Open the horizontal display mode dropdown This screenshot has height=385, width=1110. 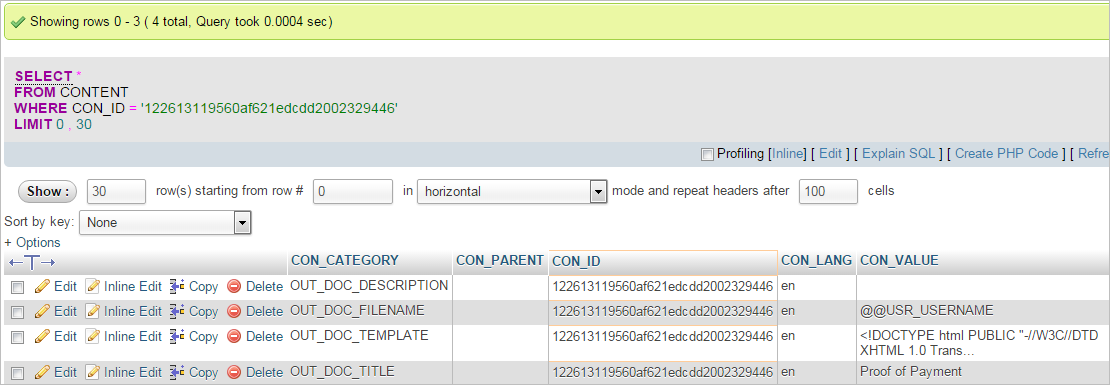tap(513, 191)
